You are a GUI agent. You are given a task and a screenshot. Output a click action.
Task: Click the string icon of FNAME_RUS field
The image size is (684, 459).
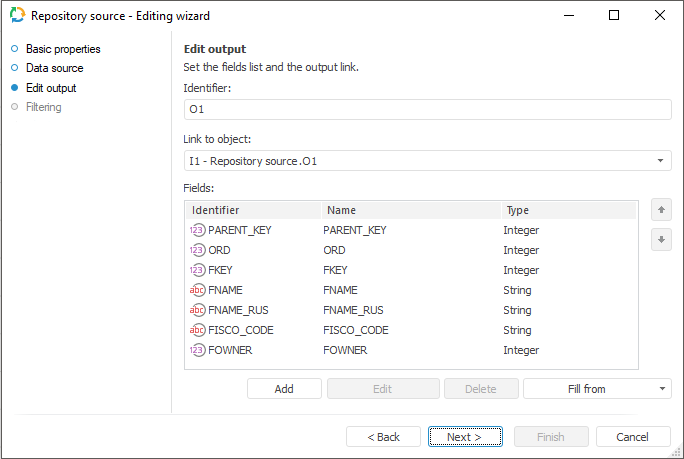(197, 310)
